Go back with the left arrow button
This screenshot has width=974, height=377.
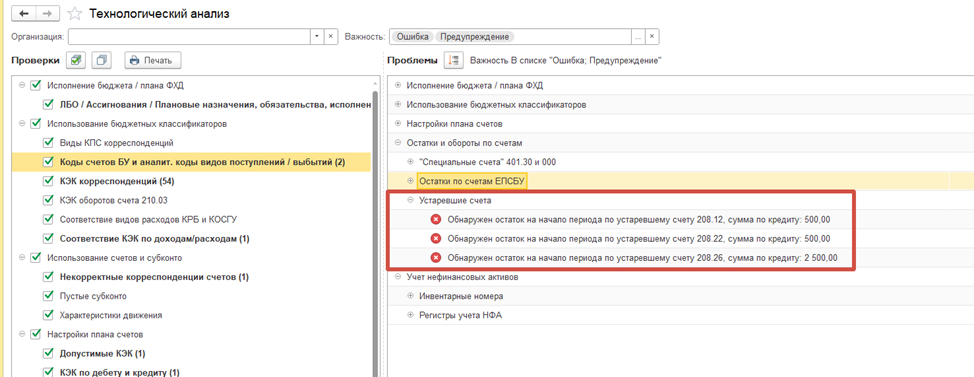[25, 13]
